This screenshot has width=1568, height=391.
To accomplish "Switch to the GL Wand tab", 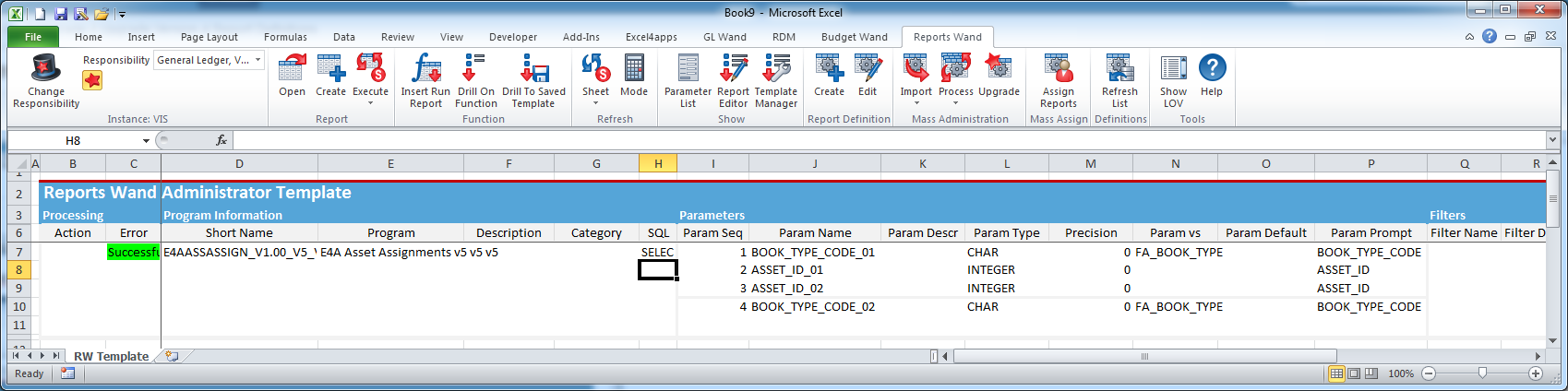I will [724, 37].
